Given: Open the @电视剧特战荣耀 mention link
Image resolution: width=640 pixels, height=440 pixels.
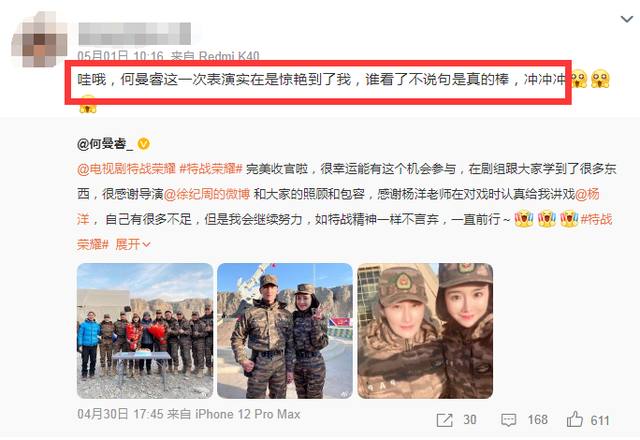Looking at the screenshot, I should coord(126,169).
